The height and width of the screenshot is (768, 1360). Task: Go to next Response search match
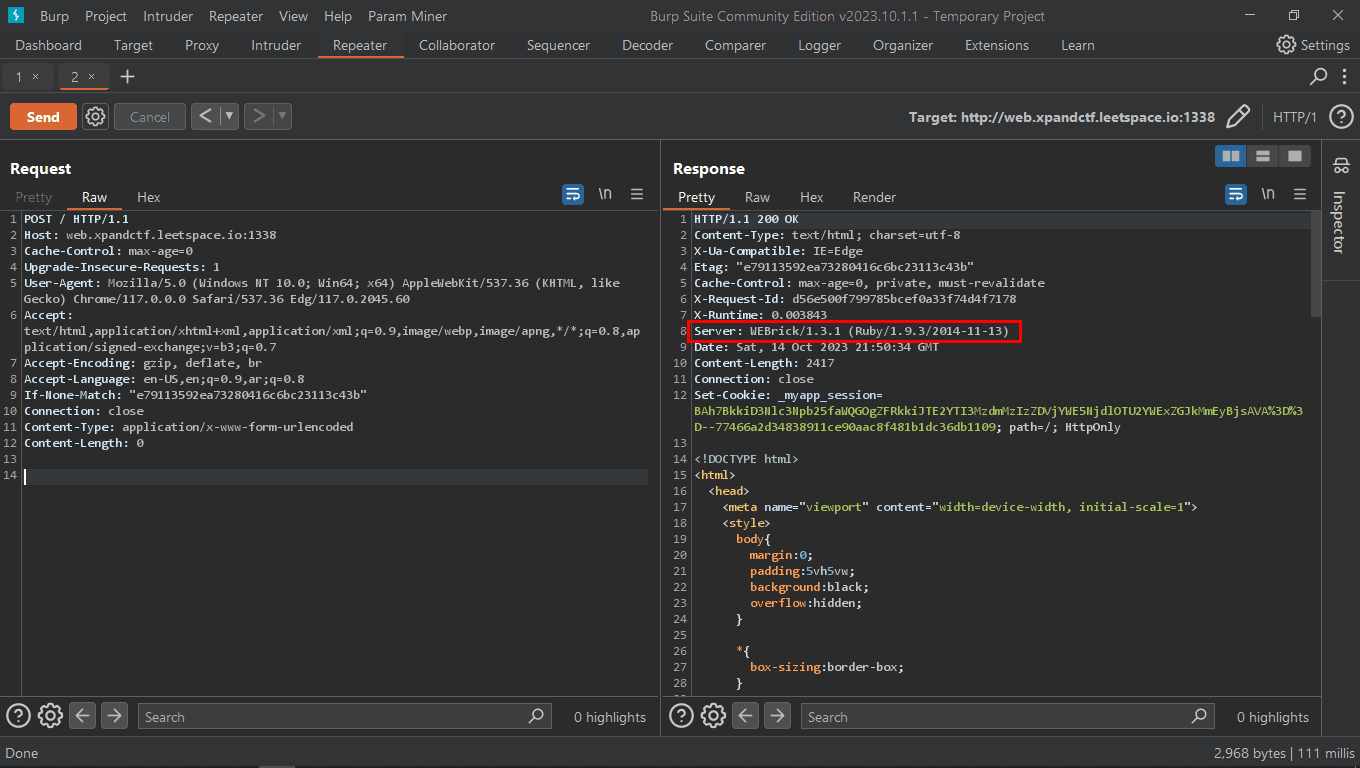777,716
